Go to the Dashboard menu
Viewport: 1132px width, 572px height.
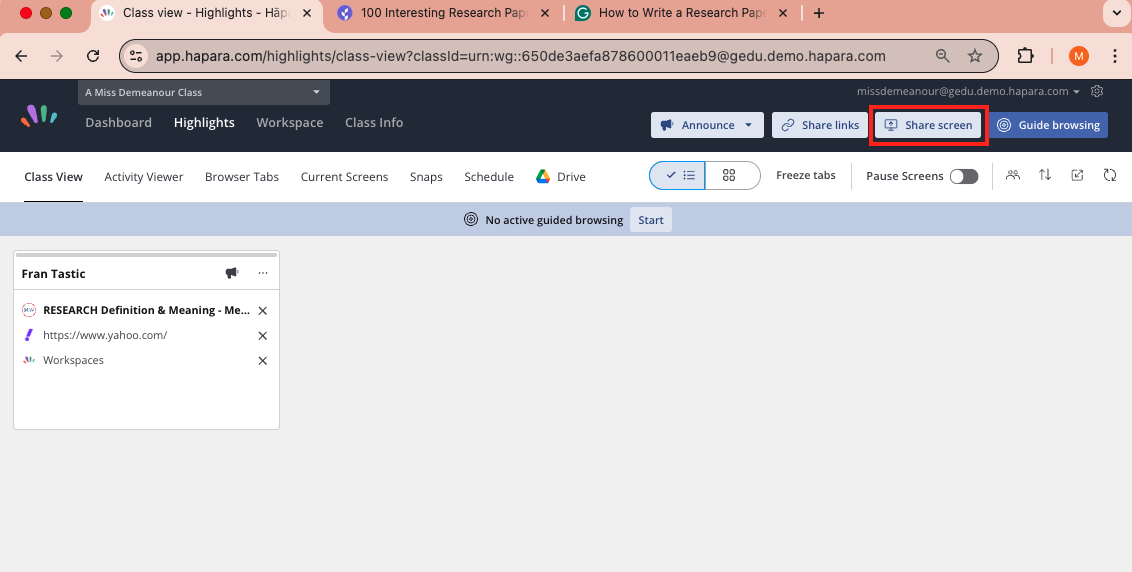tap(118, 123)
